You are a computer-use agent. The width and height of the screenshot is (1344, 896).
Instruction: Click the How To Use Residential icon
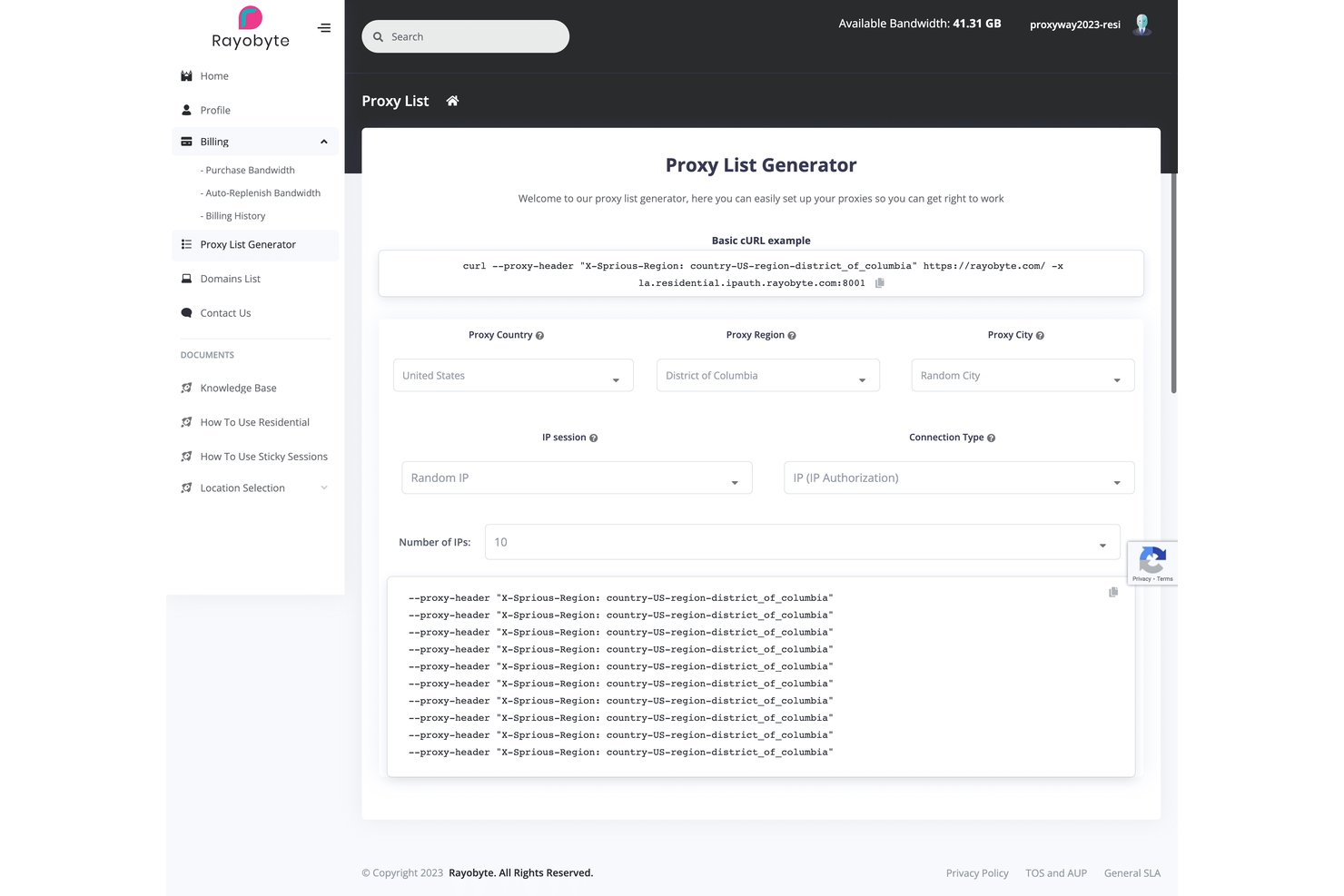(x=186, y=422)
